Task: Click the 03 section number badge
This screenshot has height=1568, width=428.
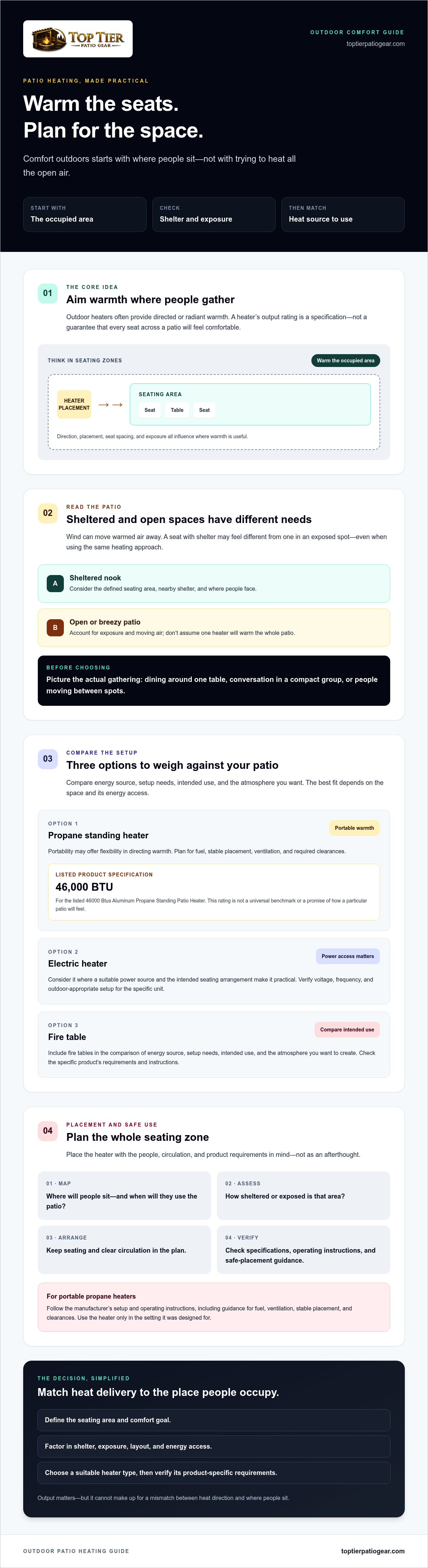Action: click(x=47, y=759)
